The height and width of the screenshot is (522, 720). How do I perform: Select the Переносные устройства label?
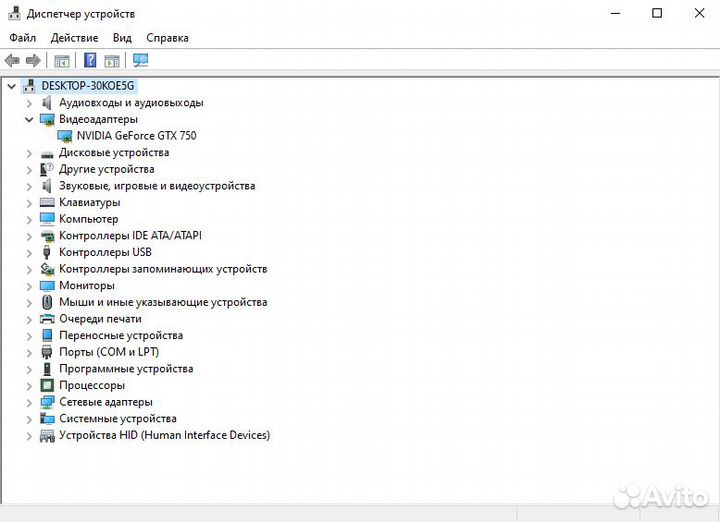[121, 336]
